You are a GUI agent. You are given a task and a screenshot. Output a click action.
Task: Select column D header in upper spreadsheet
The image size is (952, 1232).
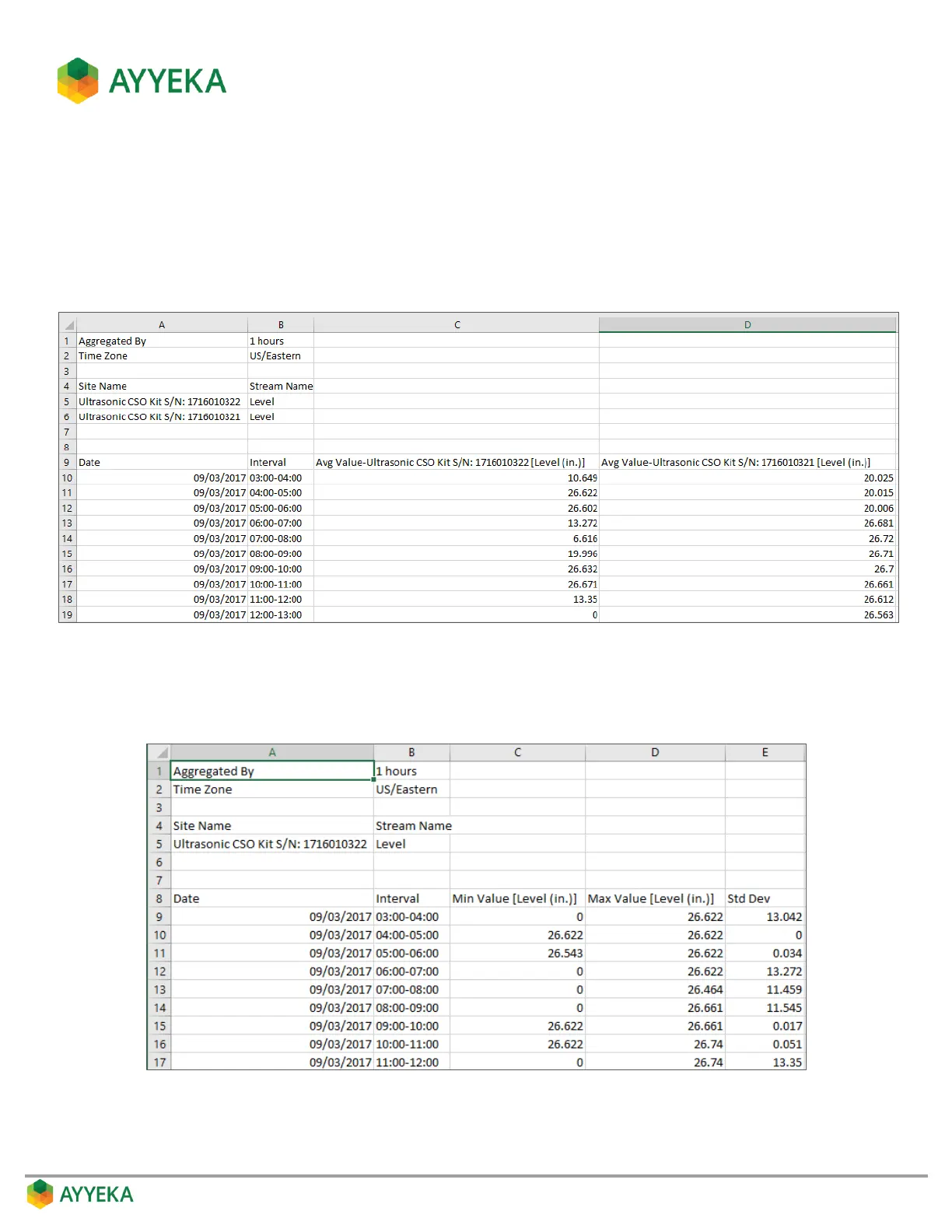click(747, 325)
